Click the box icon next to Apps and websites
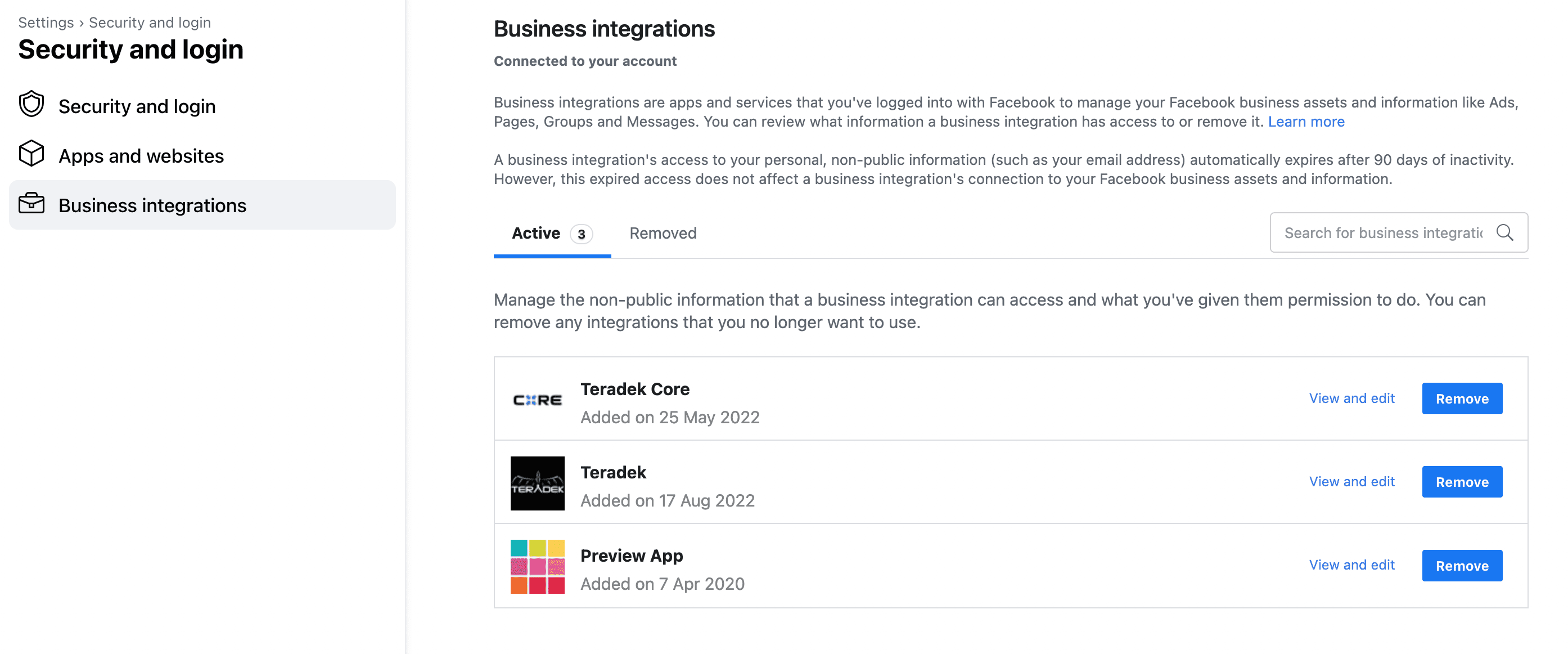This screenshot has width=1568, height=654. click(x=31, y=155)
